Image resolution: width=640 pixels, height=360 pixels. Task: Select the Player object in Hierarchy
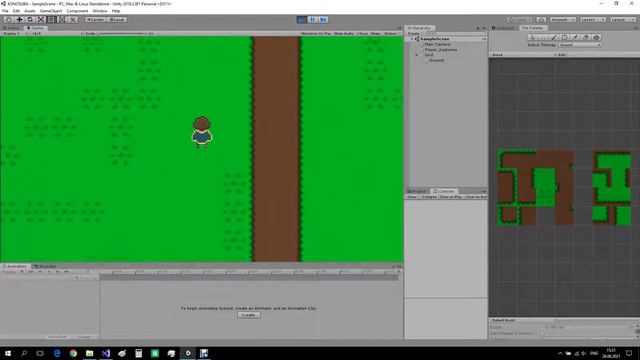tap(441, 49)
